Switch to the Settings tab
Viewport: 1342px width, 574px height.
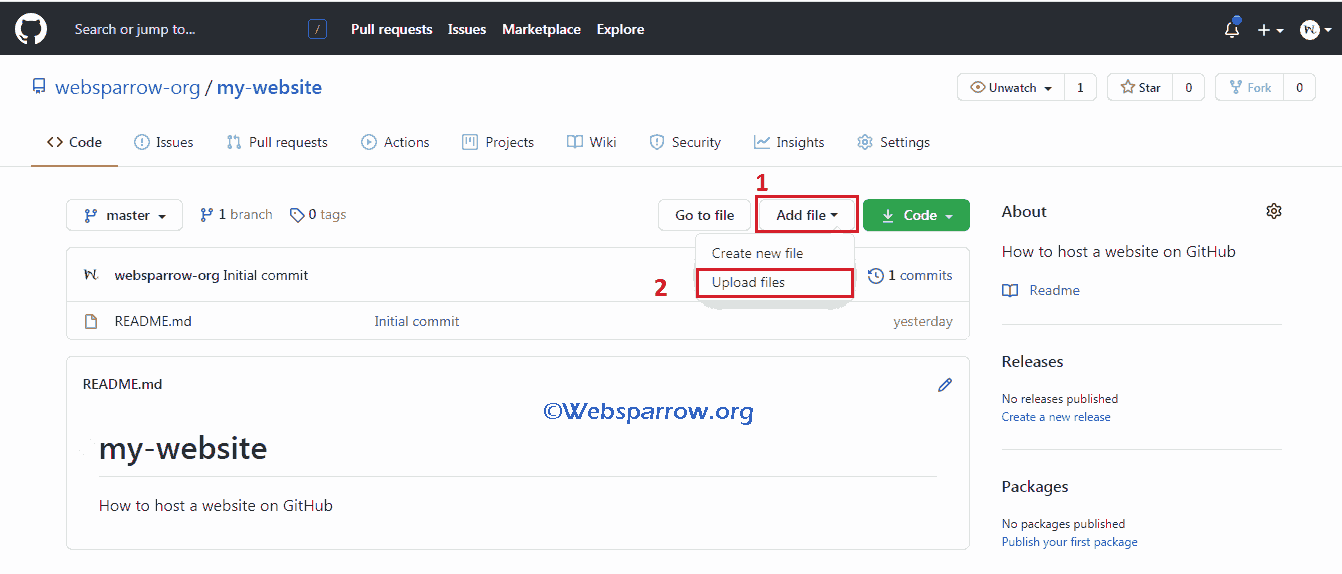point(893,143)
